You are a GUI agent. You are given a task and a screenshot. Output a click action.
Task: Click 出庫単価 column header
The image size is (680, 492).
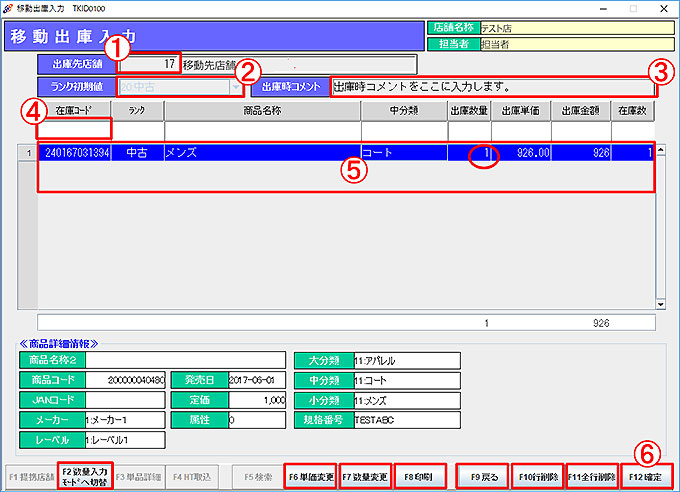click(x=521, y=111)
